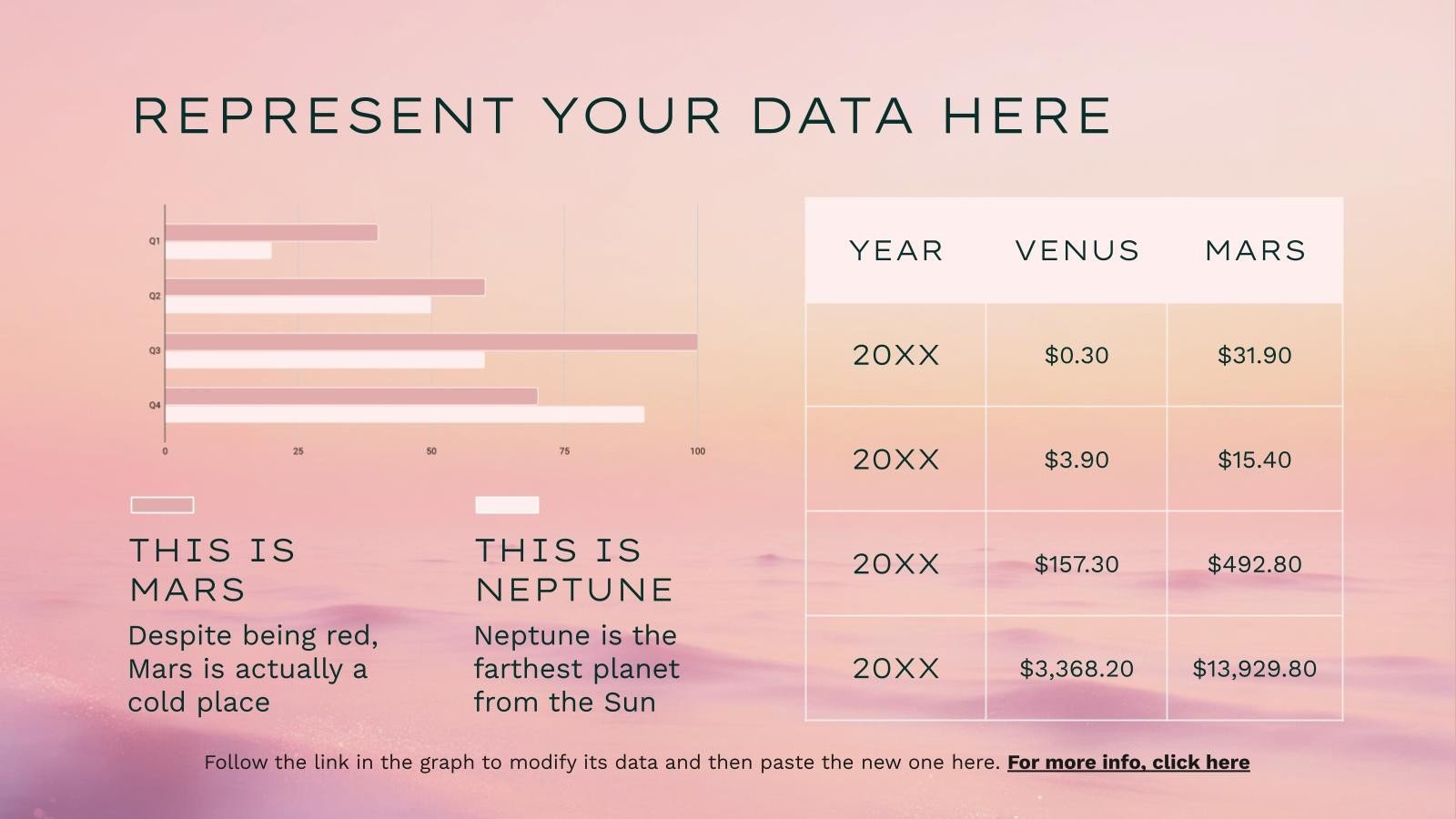Open the "For more info, click here" link
This screenshot has height=819, width=1456.
[1127, 763]
